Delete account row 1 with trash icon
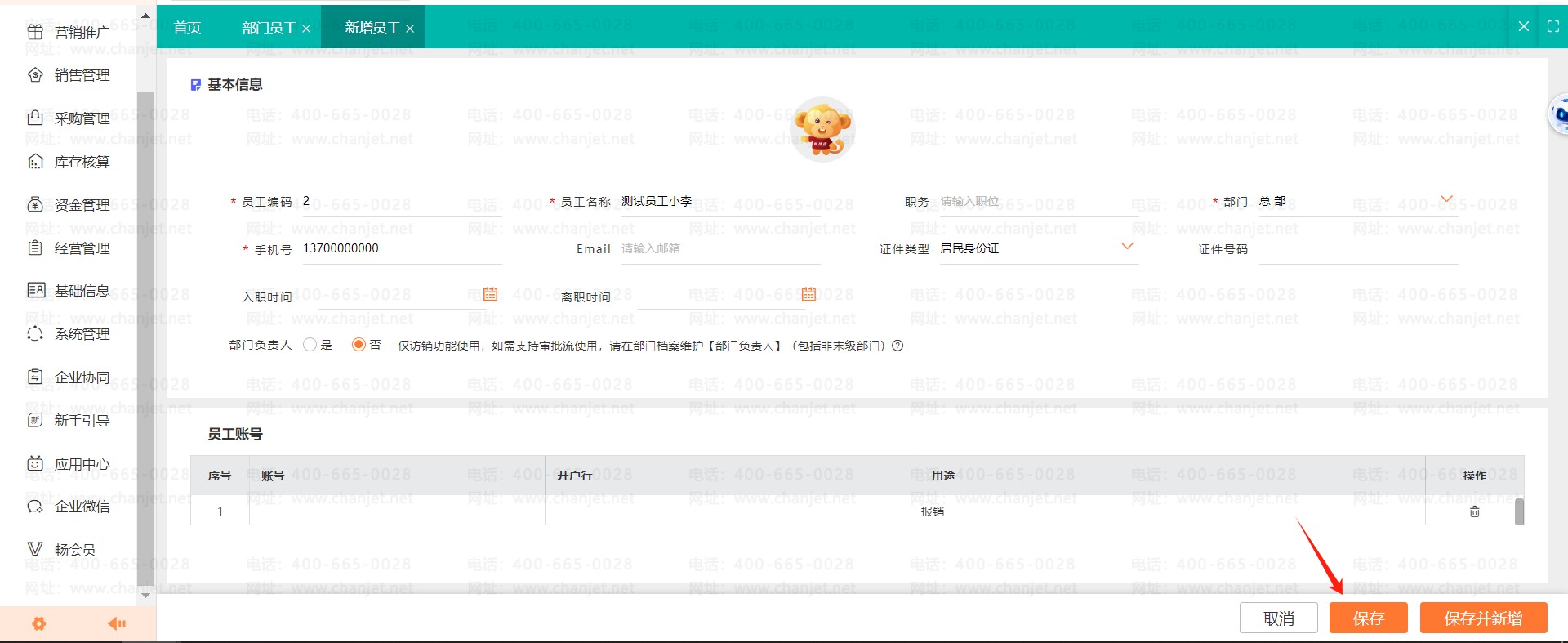This screenshot has height=643, width=1568. coord(1475,511)
